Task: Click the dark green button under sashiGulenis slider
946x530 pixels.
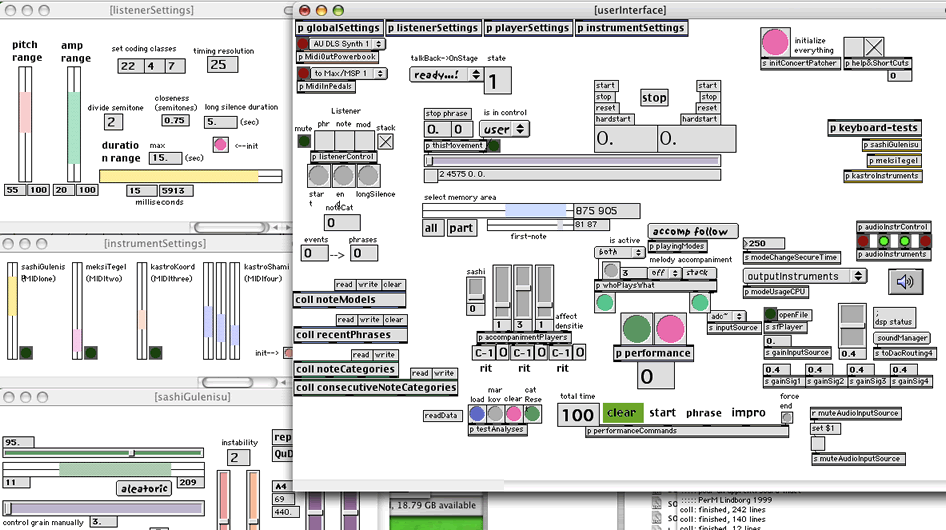Action: [26, 353]
